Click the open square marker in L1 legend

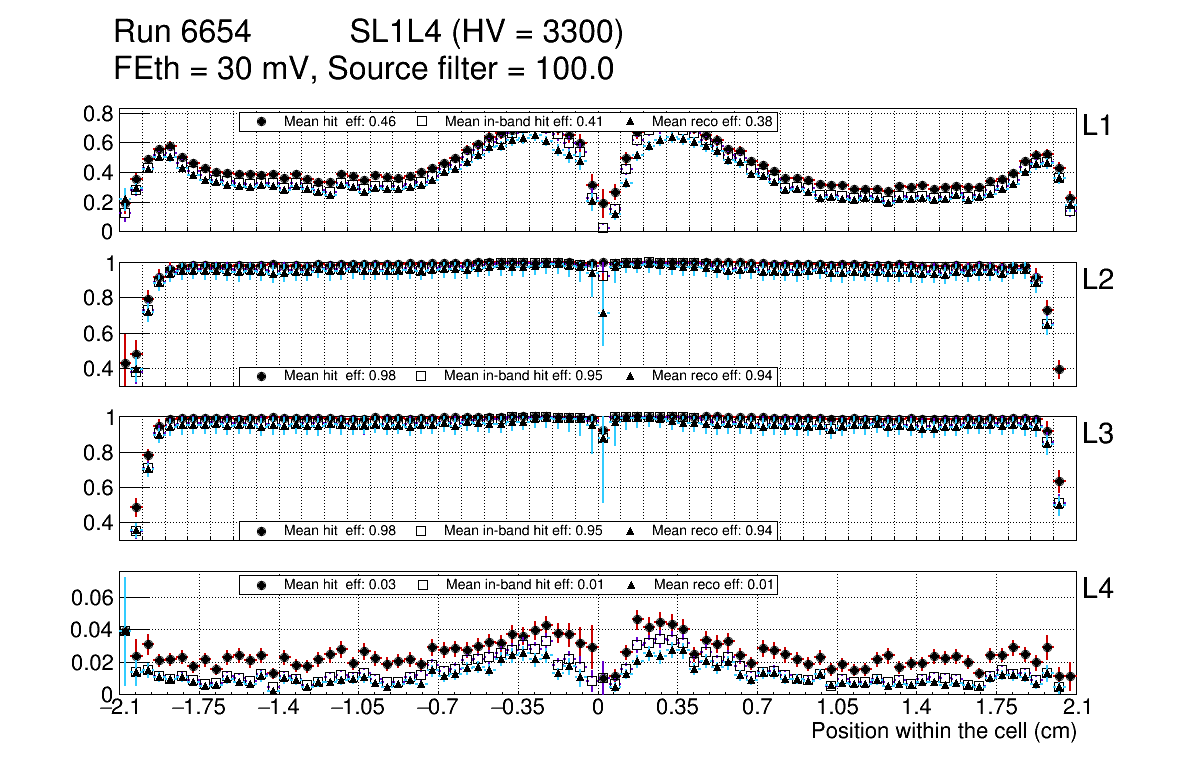[422, 121]
